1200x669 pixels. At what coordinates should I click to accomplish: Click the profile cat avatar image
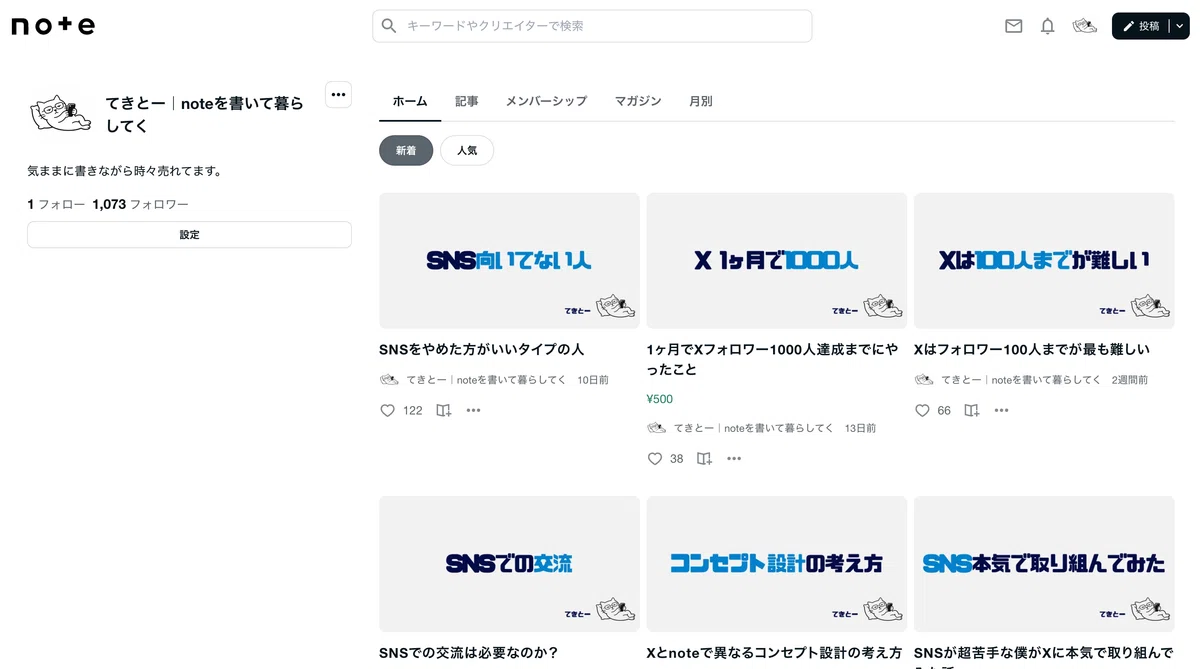point(61,112)
